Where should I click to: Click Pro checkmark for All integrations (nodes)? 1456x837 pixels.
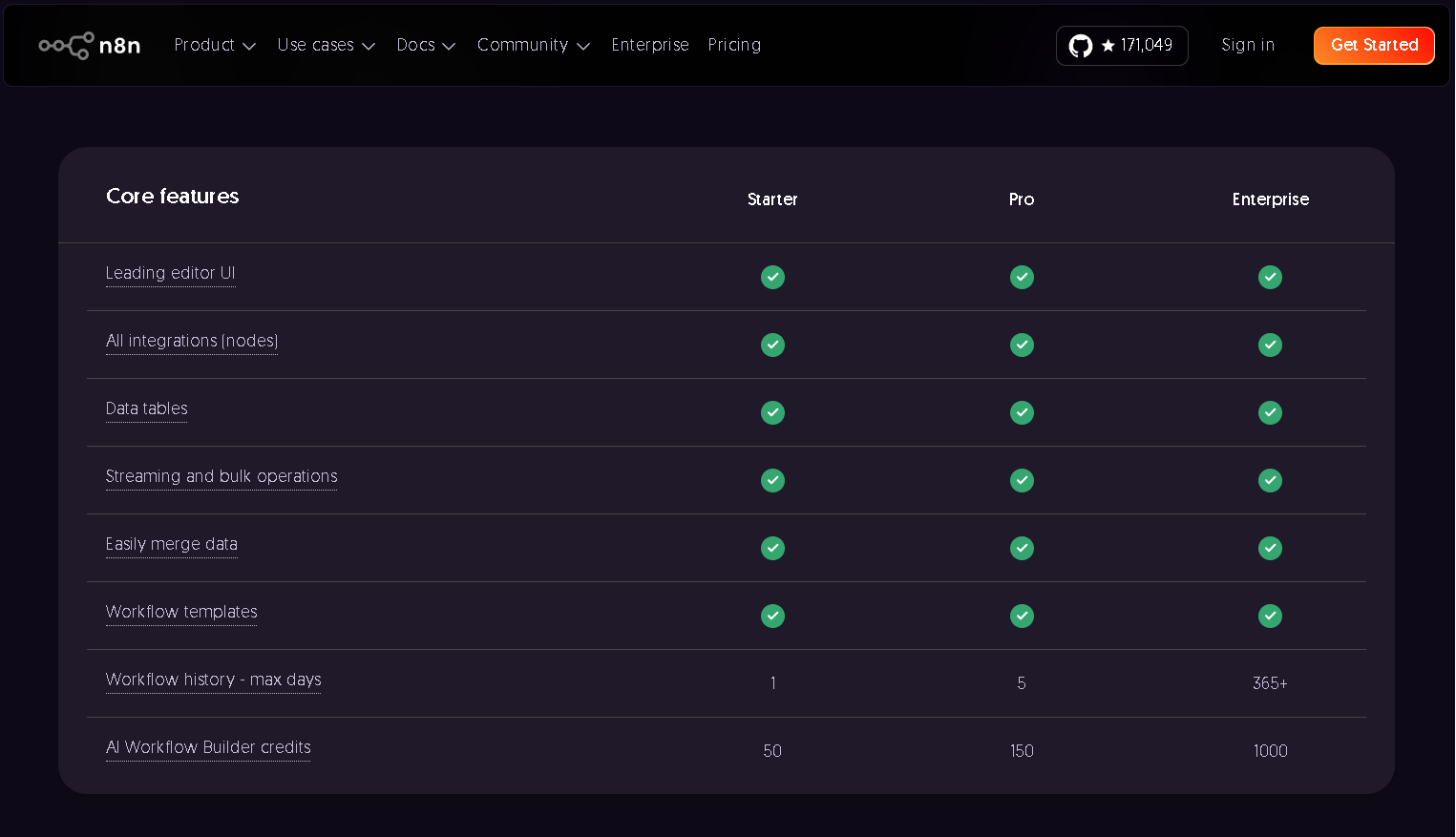point(1022,345)
